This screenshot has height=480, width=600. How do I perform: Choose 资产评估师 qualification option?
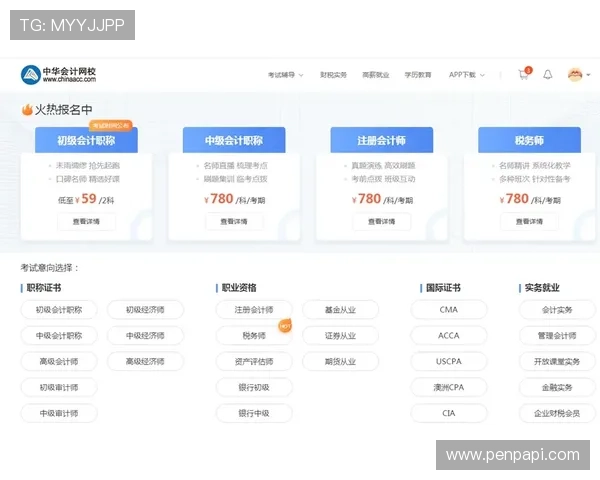[254, 361]
